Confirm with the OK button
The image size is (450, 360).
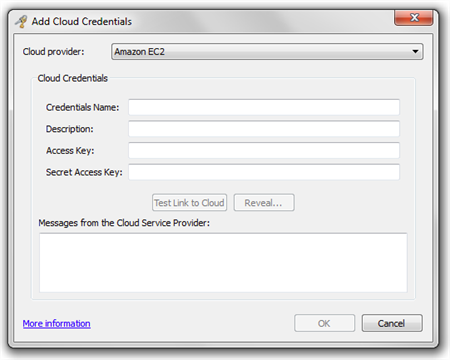click(324, 323)
